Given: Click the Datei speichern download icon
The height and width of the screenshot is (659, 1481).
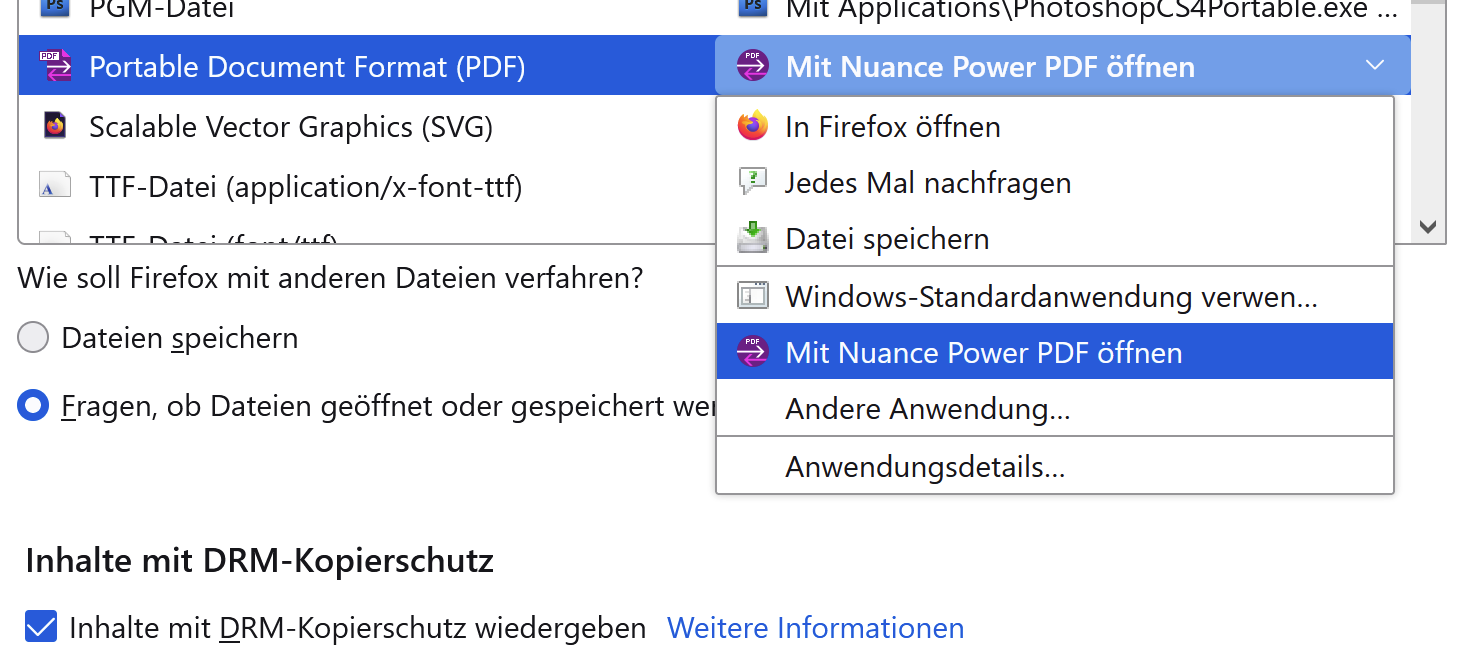Looking at the screenshot, I should coord(752,238).
